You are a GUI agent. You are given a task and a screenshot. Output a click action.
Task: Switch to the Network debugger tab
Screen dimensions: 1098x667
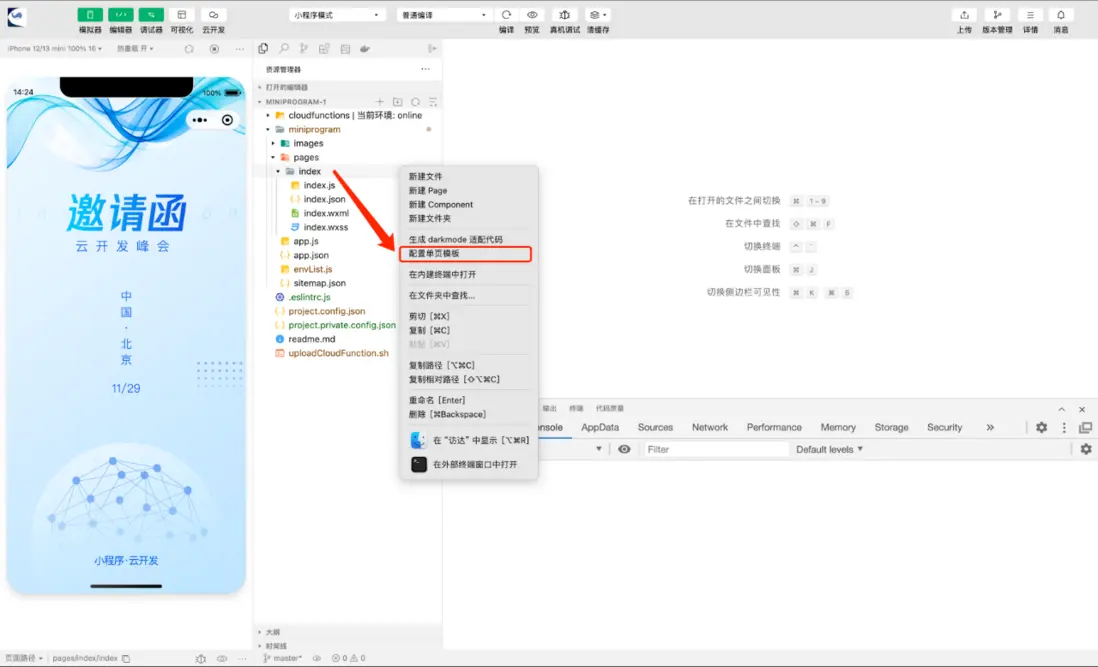click(x=710, y=427)
